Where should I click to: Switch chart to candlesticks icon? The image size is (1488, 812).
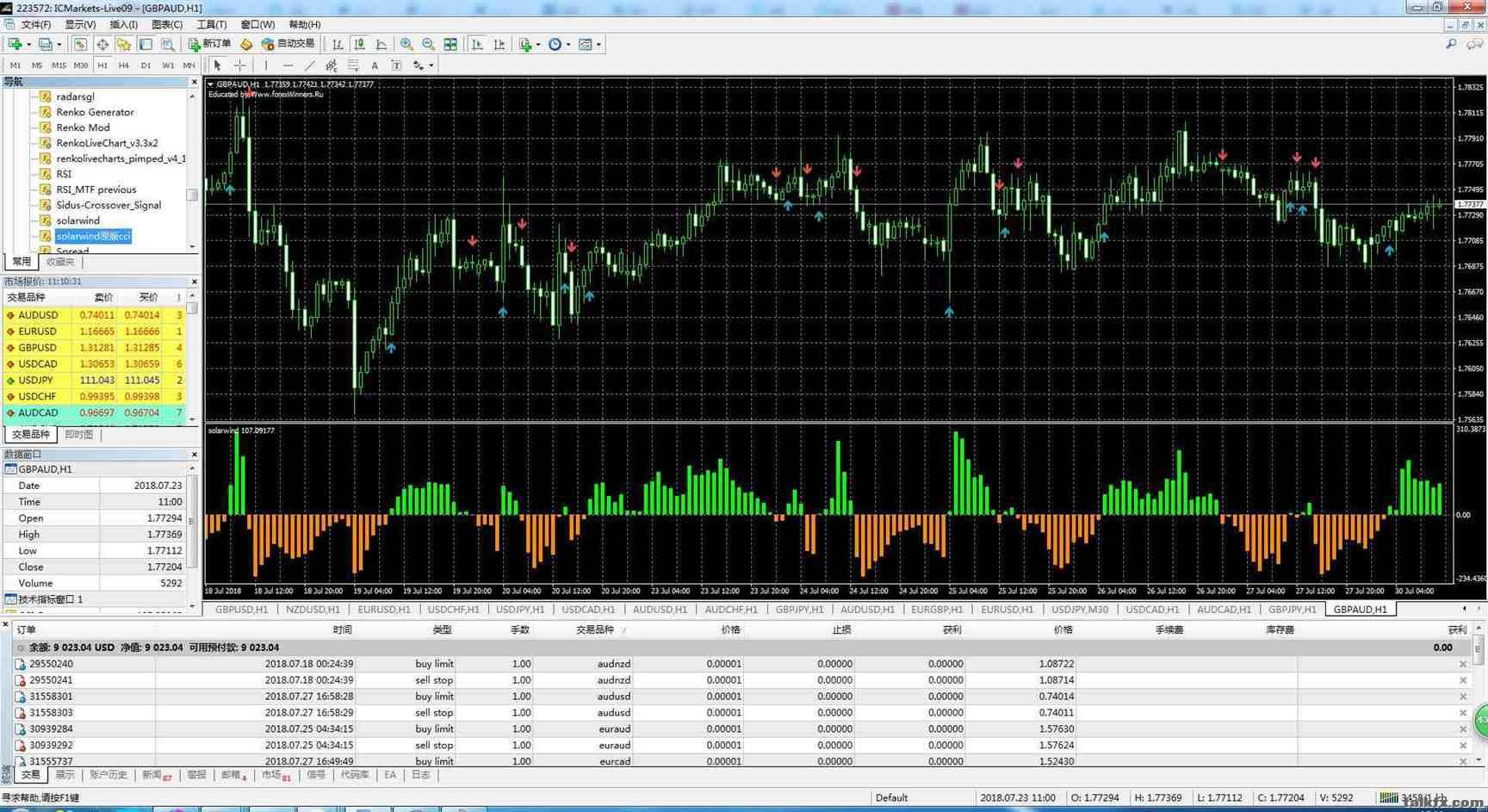[x=359, y=44]
